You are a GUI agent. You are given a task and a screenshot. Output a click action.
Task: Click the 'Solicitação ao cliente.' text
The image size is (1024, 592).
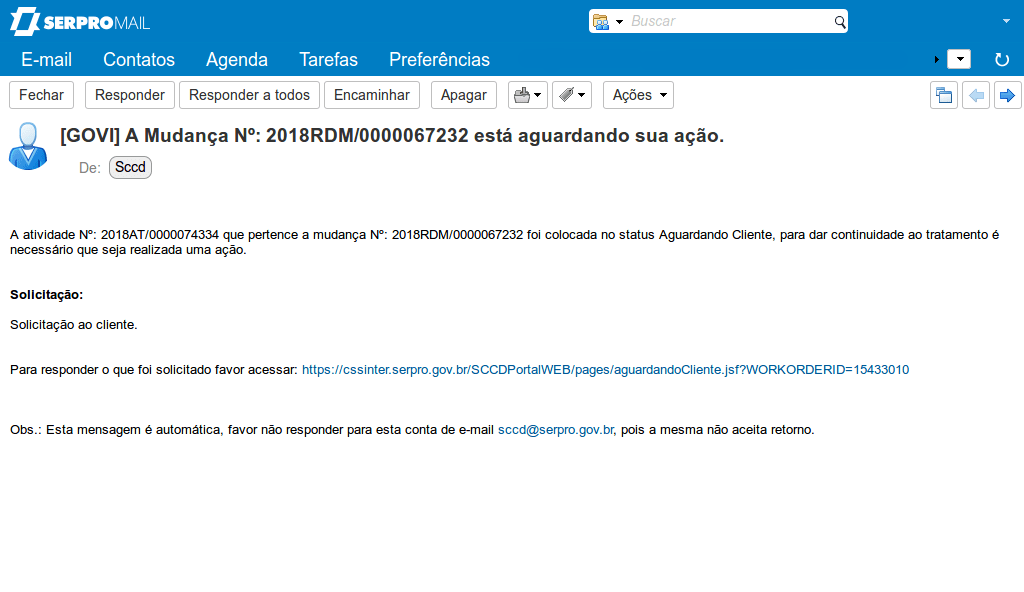[x=74, y=325]
